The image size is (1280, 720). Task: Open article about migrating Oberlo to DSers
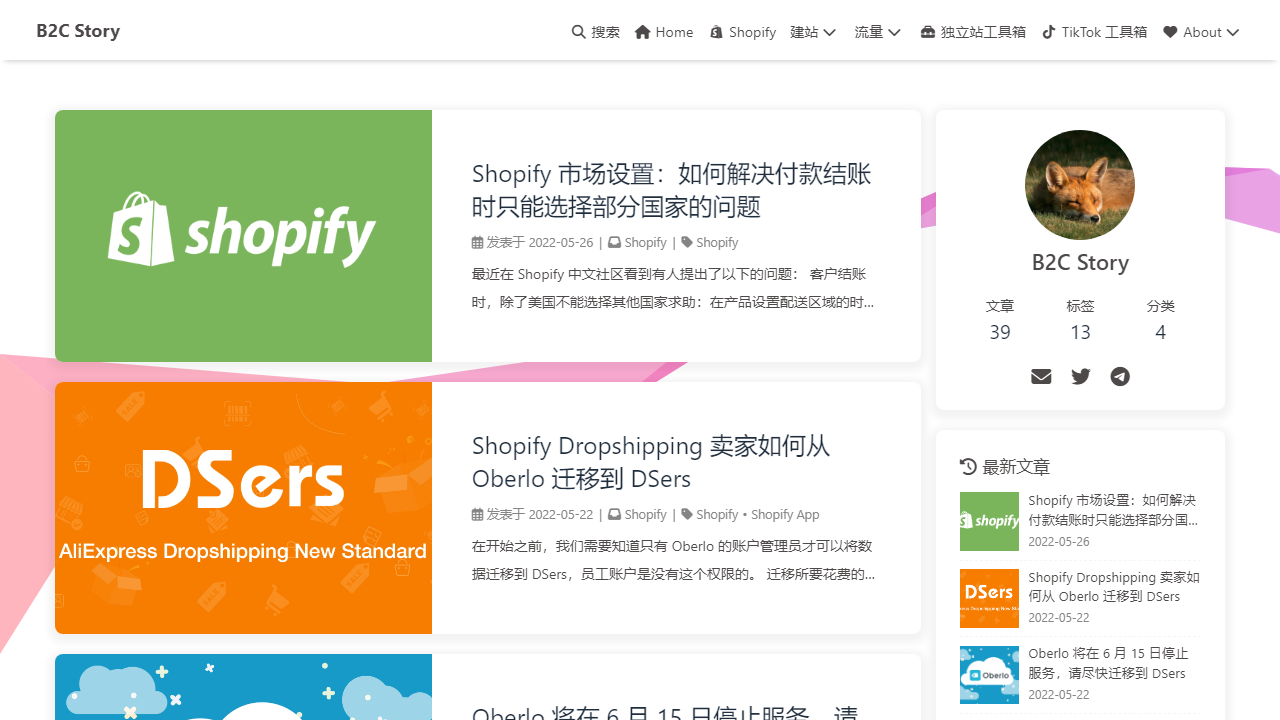coord(651,462)
